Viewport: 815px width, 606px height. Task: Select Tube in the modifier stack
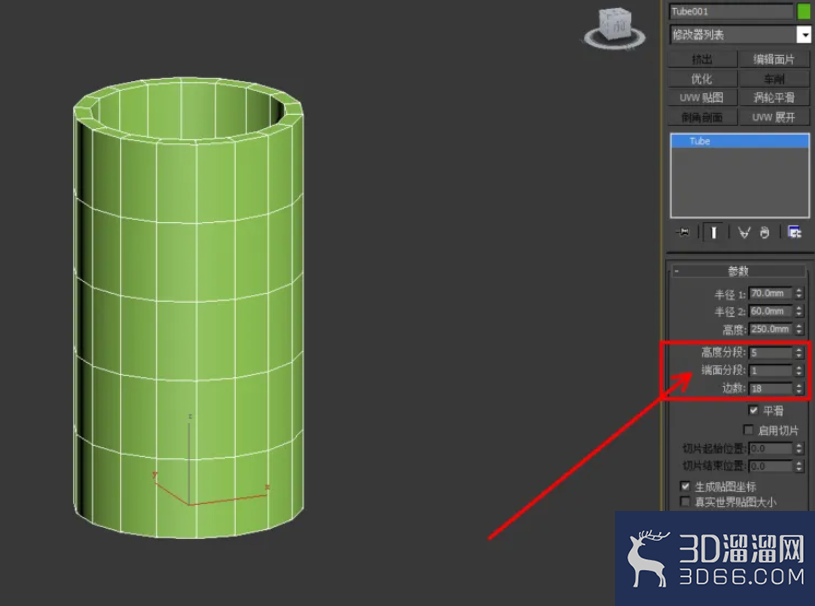point(740,141)
